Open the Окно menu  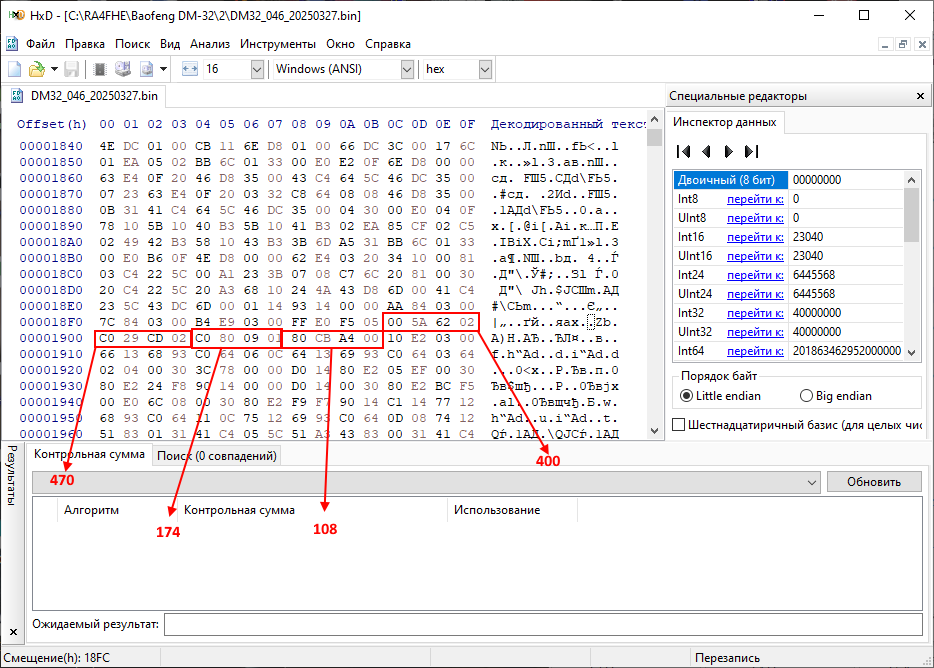point(340,44)
